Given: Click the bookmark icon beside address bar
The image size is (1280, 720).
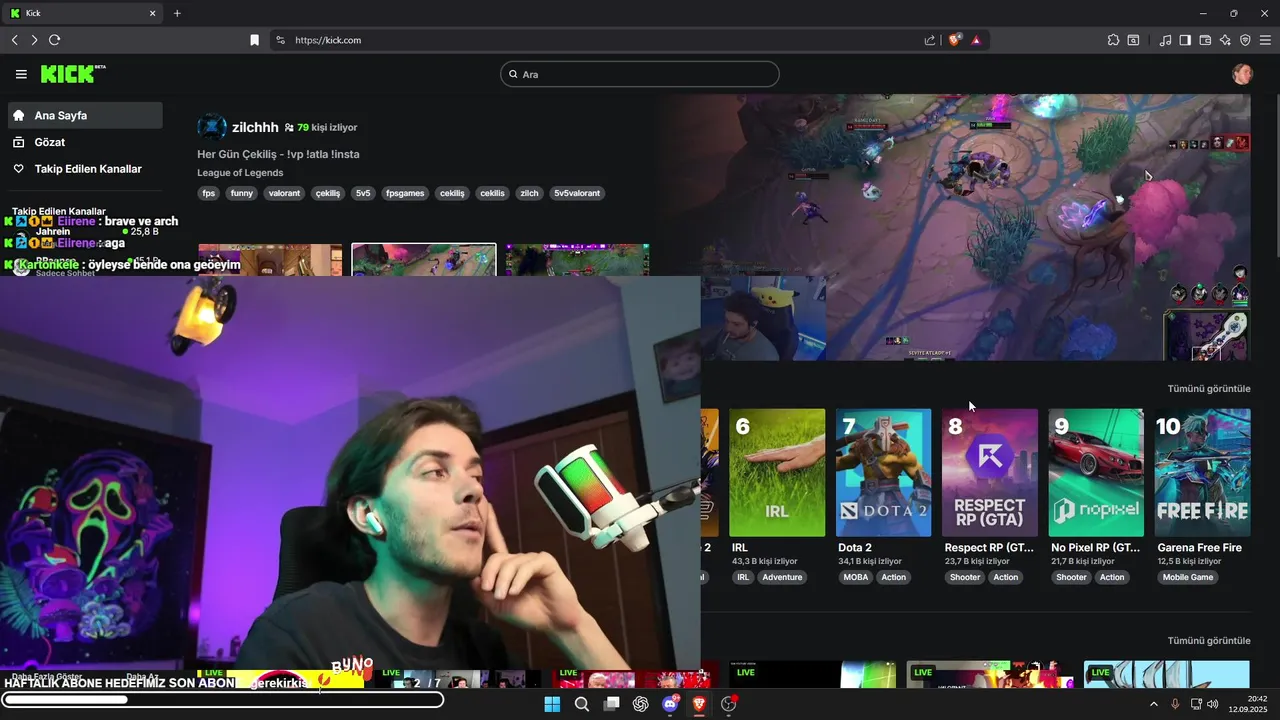Looking at the screenshot, I should point(254,40).
